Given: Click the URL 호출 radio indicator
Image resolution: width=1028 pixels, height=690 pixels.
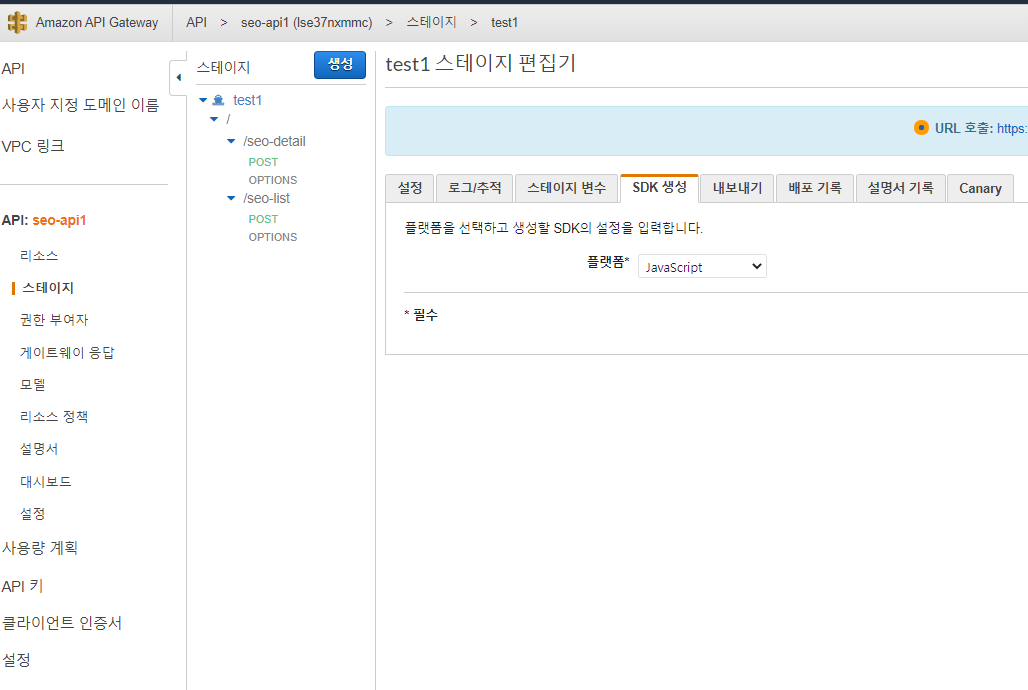Looking at the screenshot, I should 921,127.
